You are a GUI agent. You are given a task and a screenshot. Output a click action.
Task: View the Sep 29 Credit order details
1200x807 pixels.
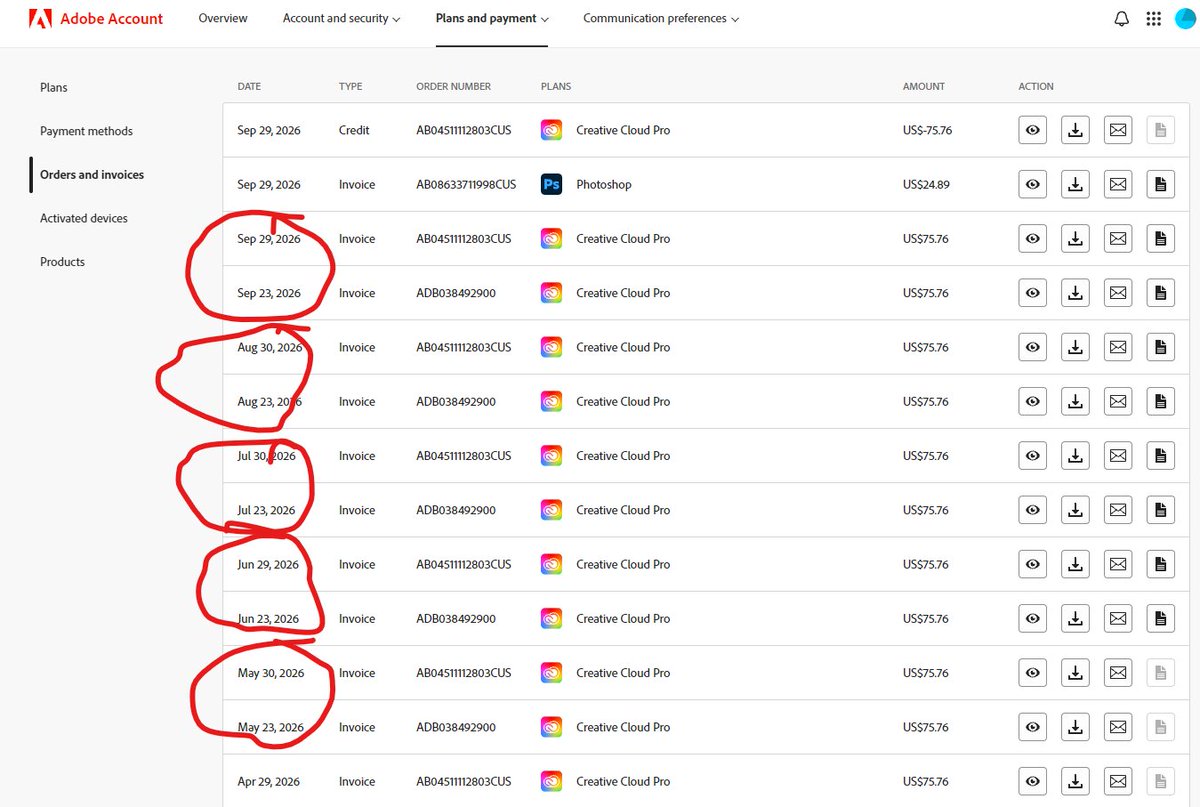click(x=1033, y=130)
